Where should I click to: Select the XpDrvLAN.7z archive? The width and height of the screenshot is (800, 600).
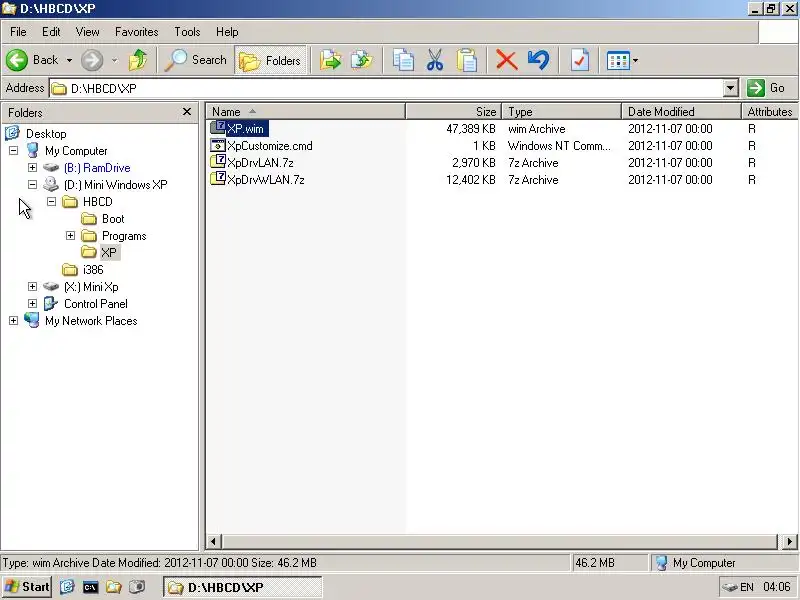260,163
